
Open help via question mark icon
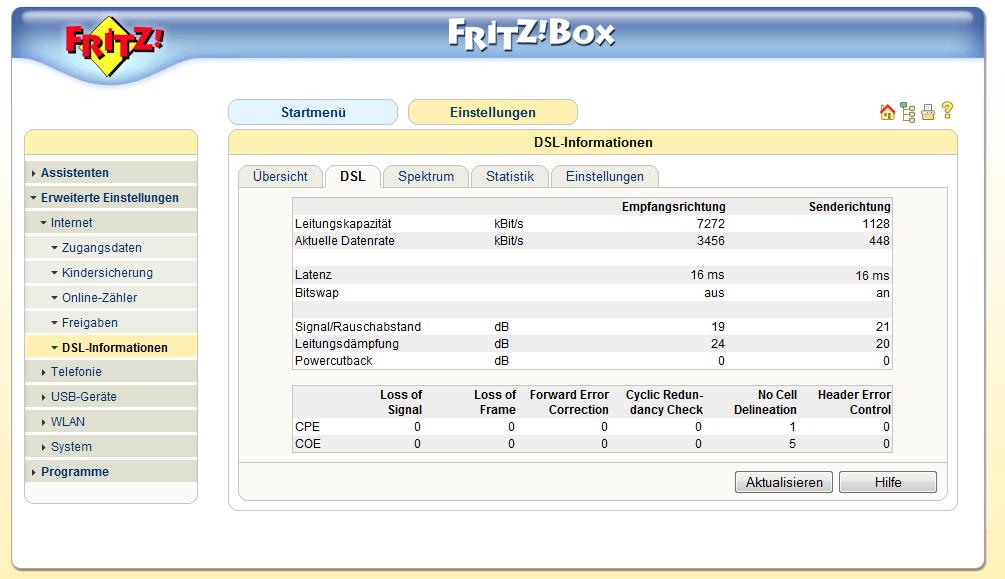(x=947, y=110)
